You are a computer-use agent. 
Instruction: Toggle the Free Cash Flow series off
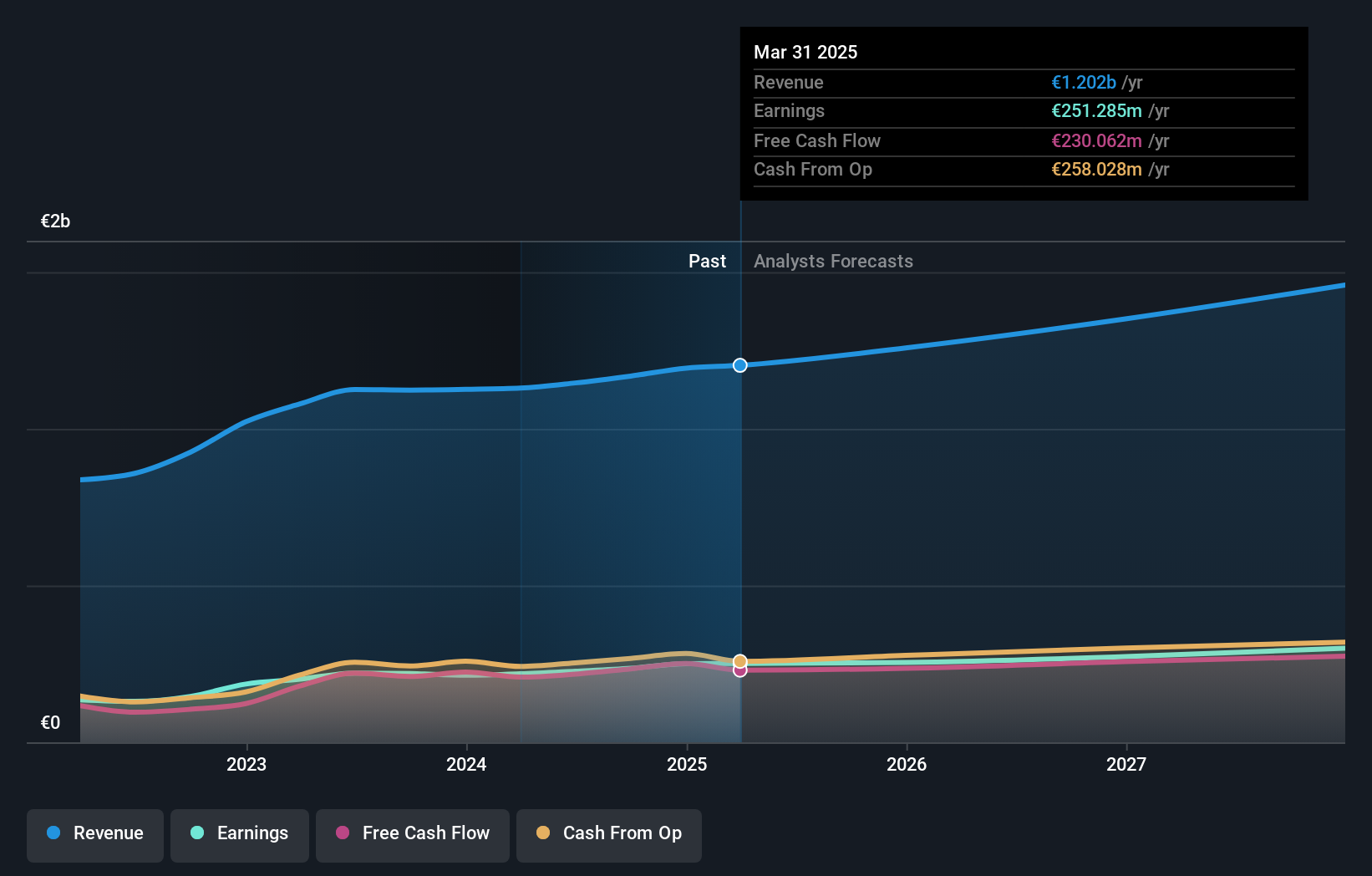(x=412, y=835)
